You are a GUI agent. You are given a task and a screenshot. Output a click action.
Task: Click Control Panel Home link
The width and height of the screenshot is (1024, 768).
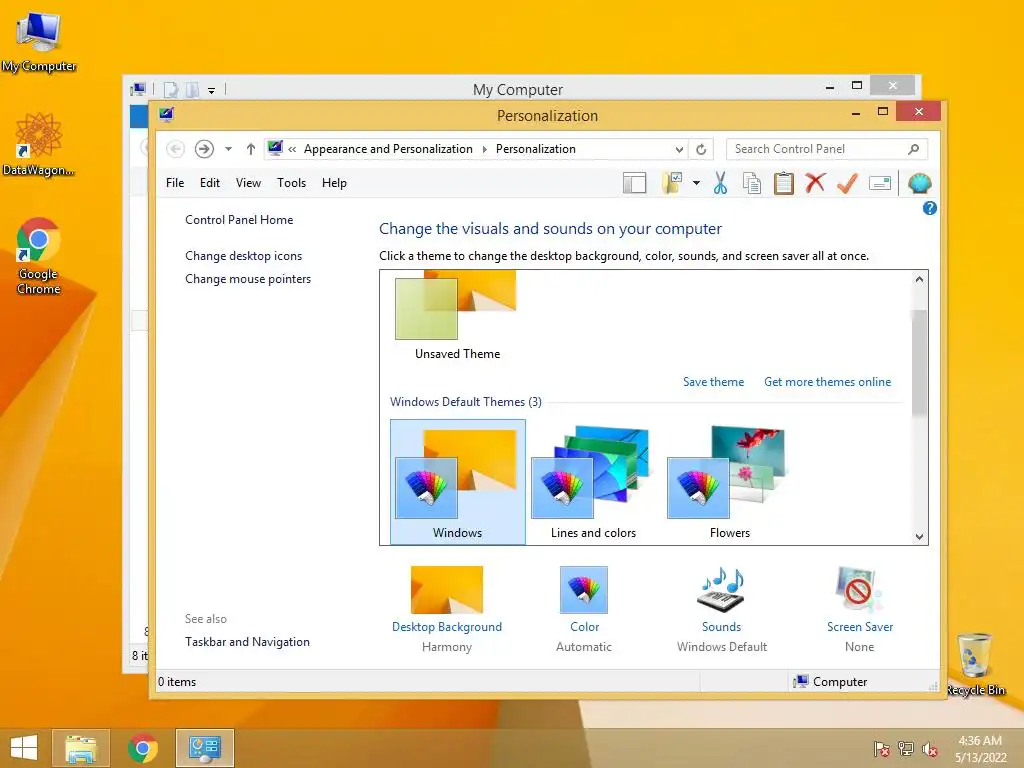point(239,220)
